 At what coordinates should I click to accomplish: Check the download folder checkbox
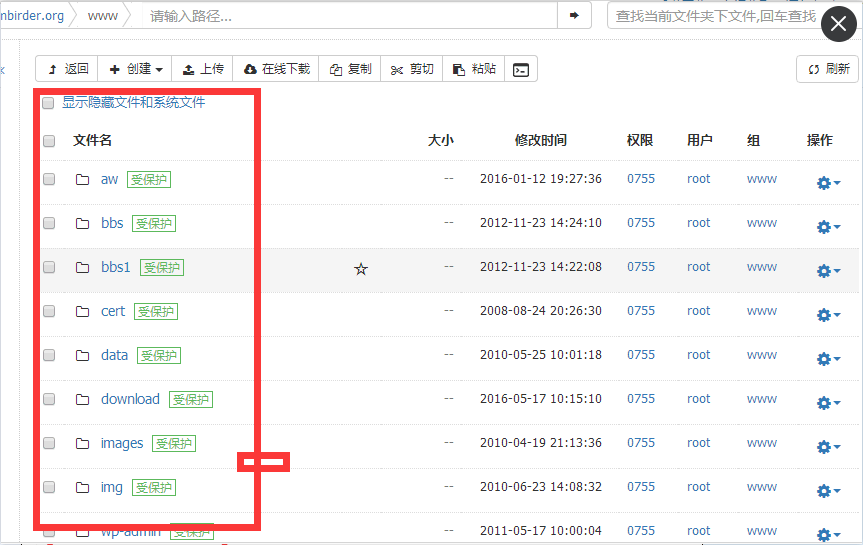49,399
